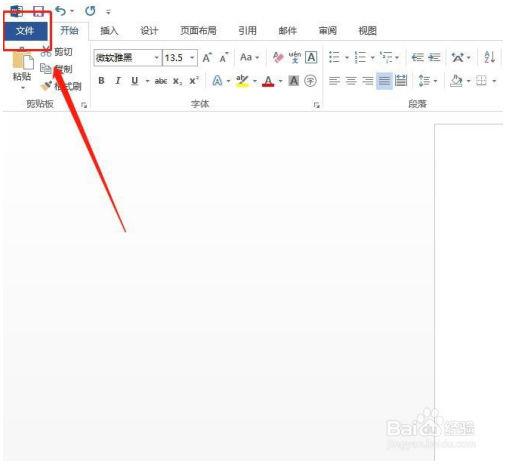Select the bulleted list icon
This screenshot has width=506, height=464.
(x=334, y=57)
